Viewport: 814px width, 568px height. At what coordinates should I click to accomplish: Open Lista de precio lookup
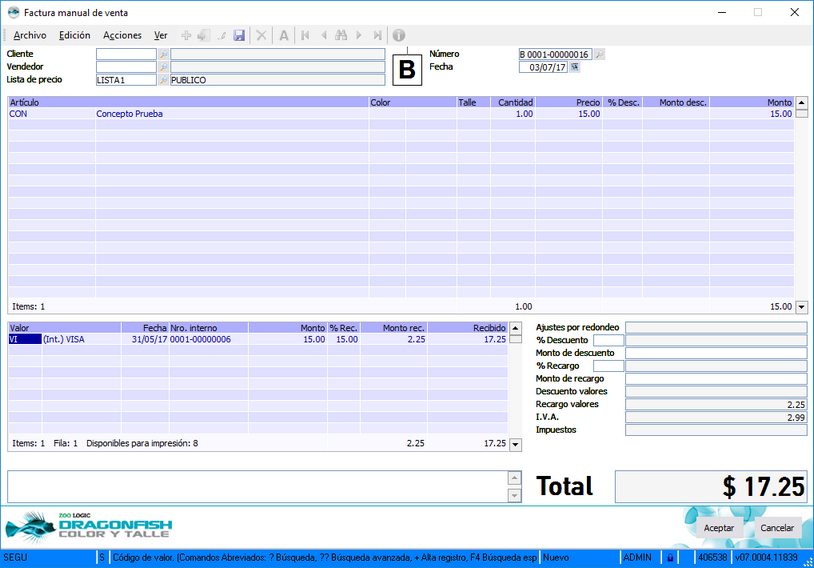(164, 80)
